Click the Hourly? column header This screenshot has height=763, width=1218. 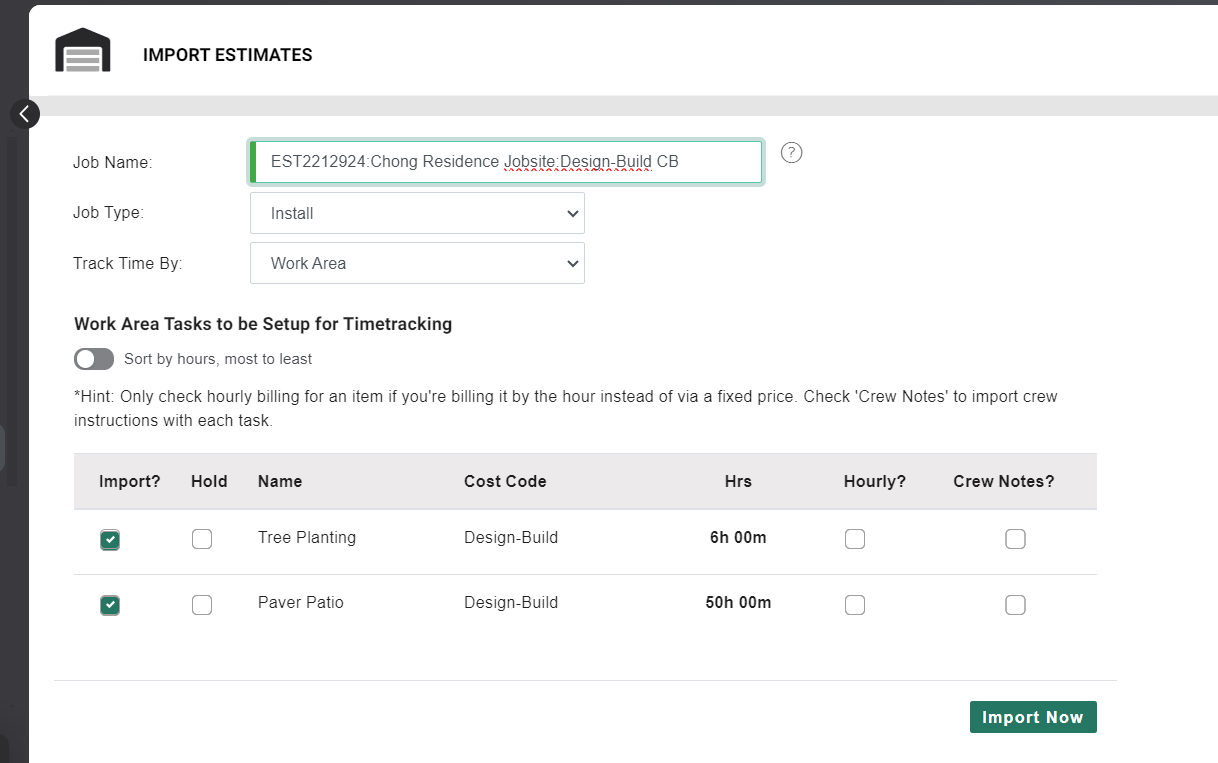pyautogui.click(x=875, y=481)
